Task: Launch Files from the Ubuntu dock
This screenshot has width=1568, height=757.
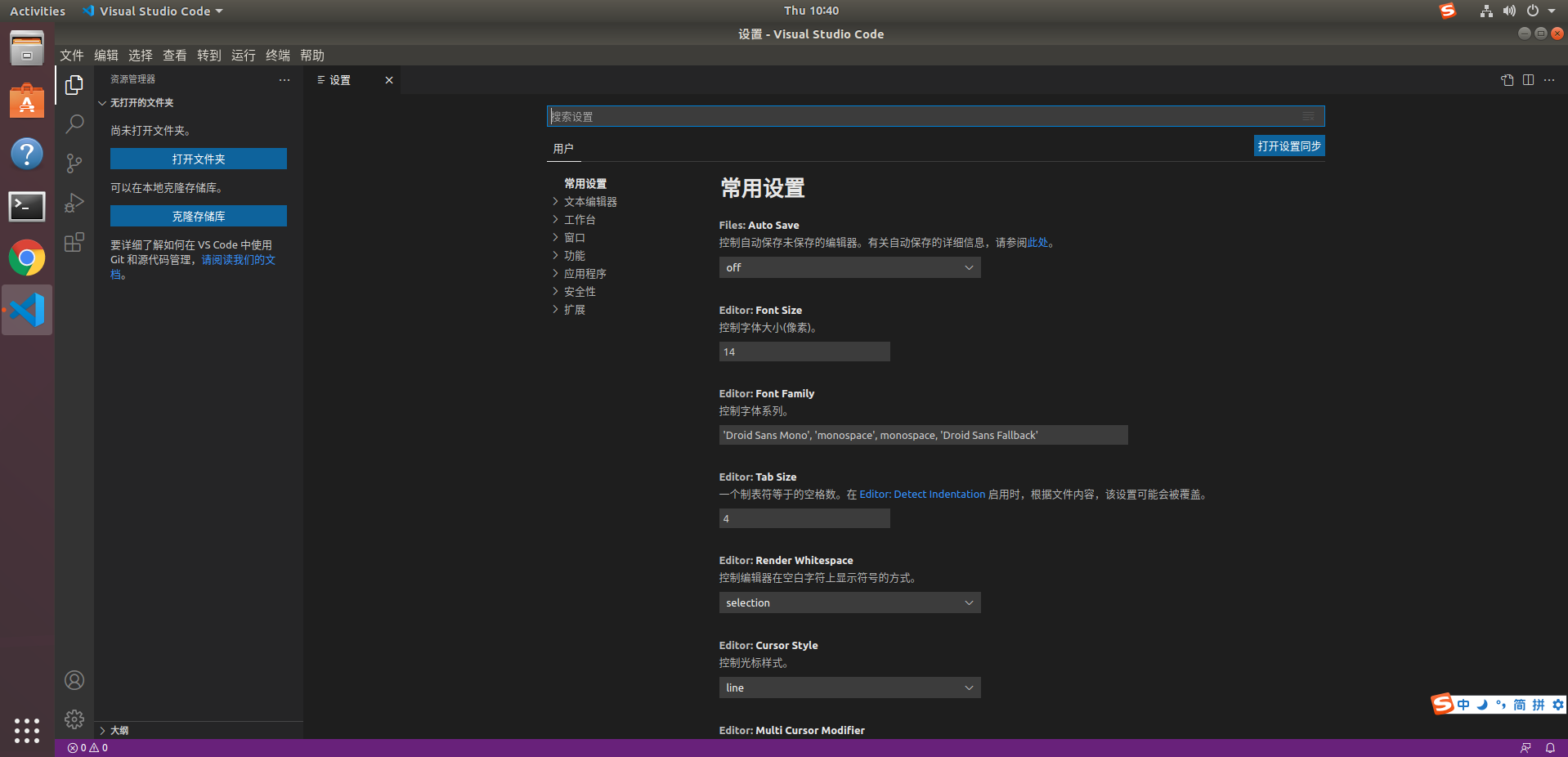Action: pos(27,49)
